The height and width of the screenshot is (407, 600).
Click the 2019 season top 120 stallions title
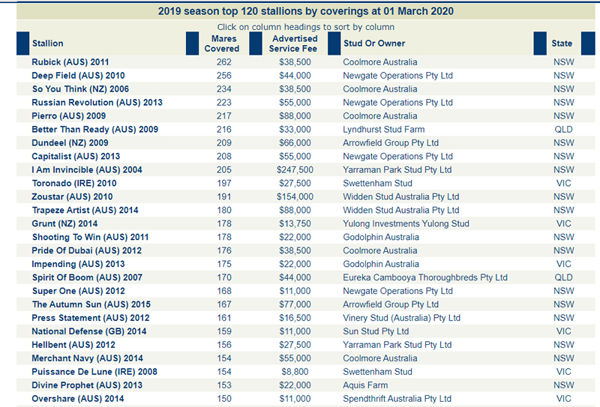299,11
